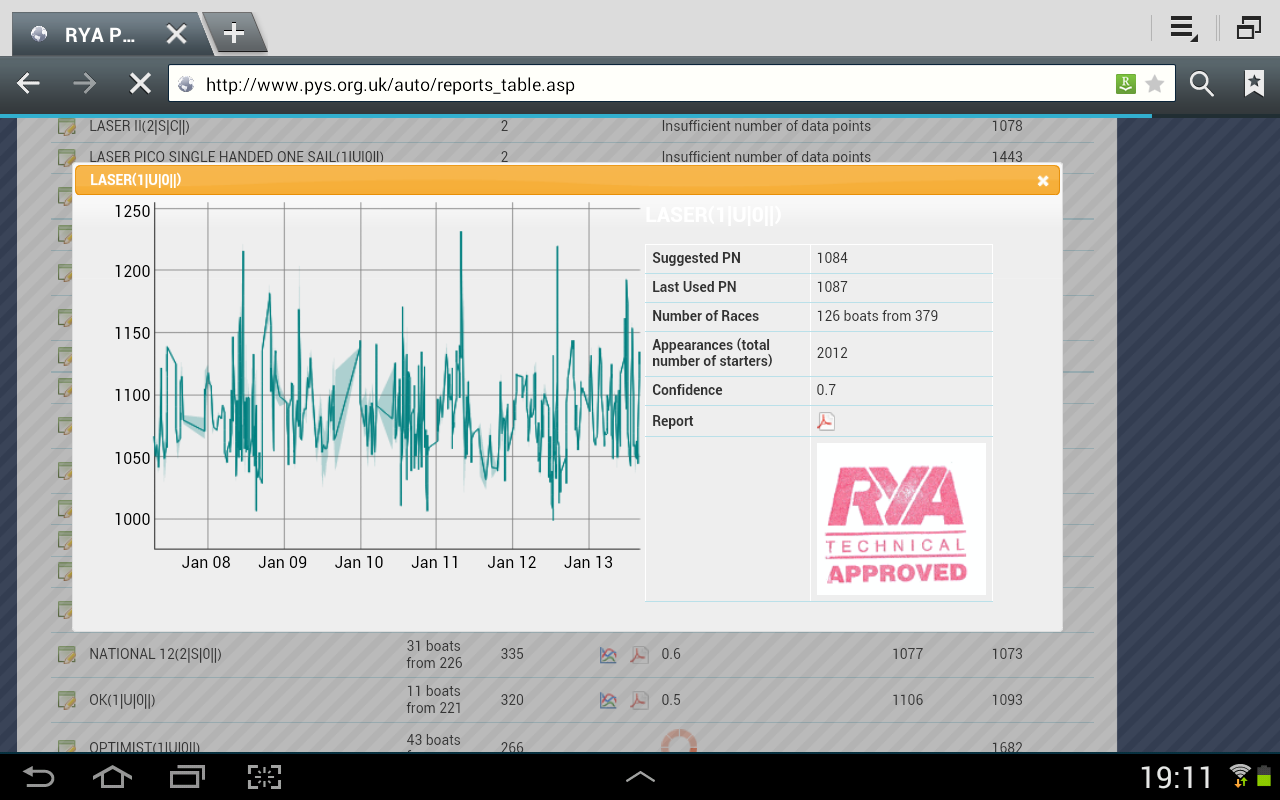The height and width of the screenshot is (800, 1280).
Task: Select the LASER II(2|S|C||) class name
Action: 139,126
